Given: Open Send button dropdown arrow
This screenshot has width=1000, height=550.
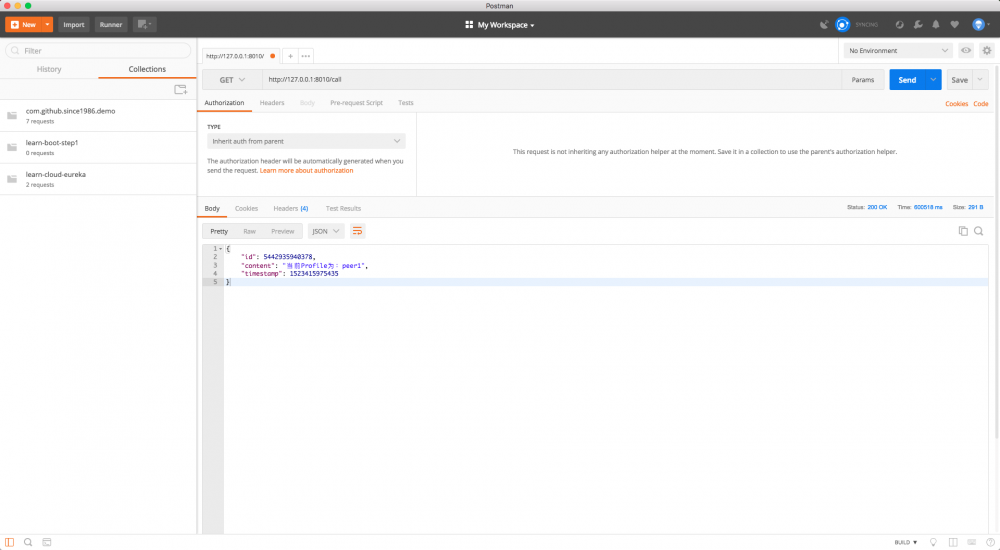Looking at the screenshot, I should pos(933,80).
